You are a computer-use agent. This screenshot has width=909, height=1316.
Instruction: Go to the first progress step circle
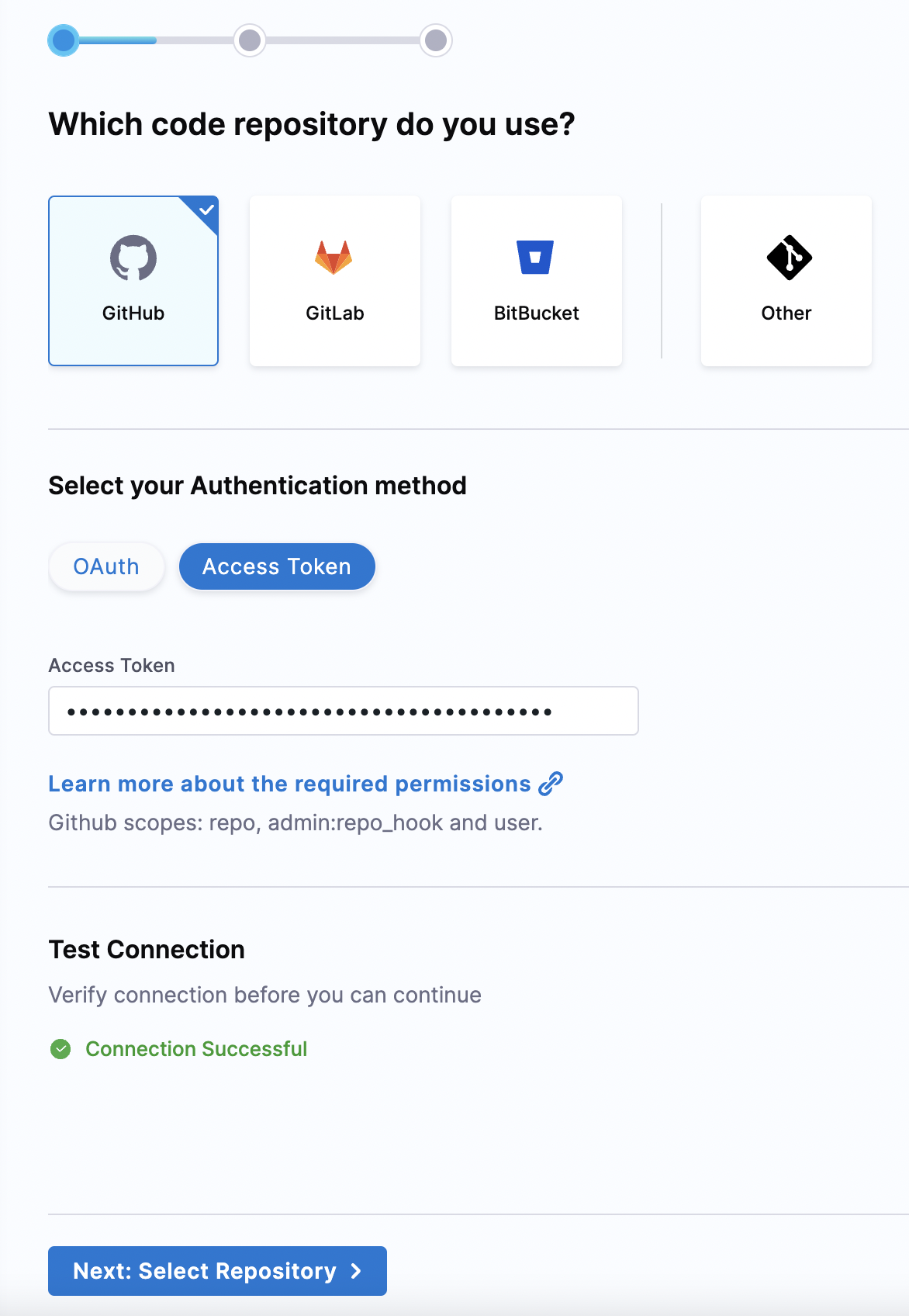(64, 40)
